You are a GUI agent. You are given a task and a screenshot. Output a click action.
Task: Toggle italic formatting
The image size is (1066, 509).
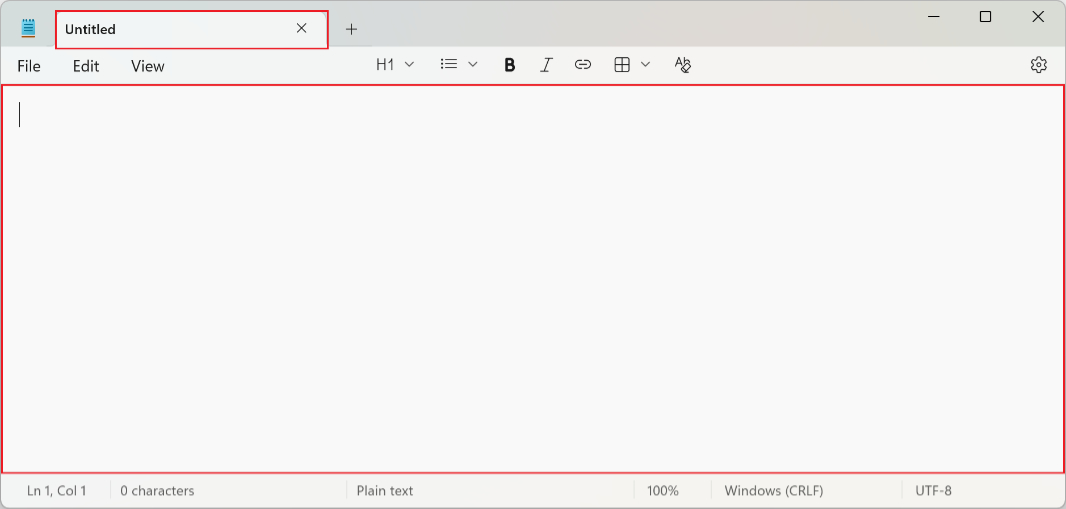(546, 65)
